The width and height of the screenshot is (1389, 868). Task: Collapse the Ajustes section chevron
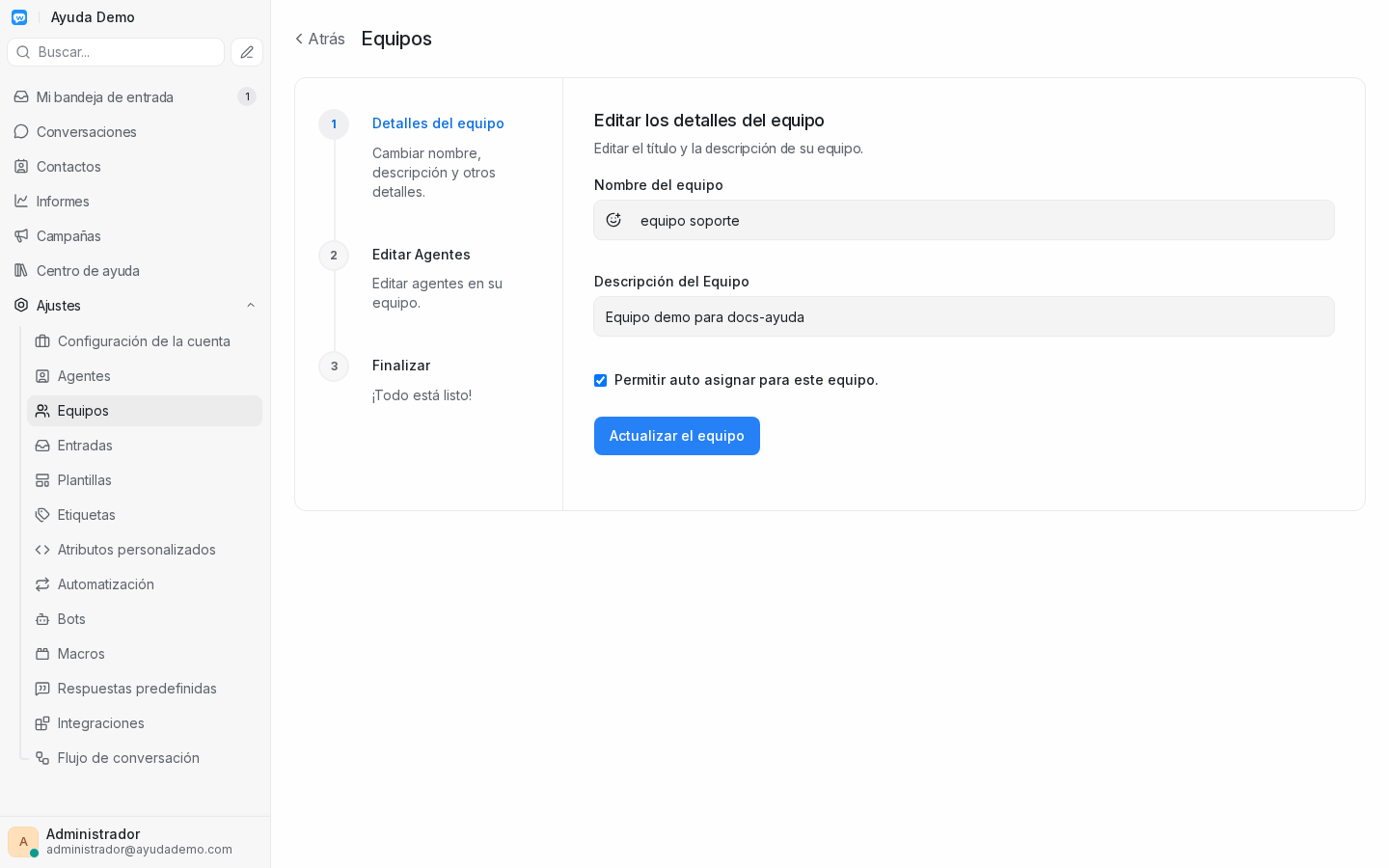pos(251,306)
